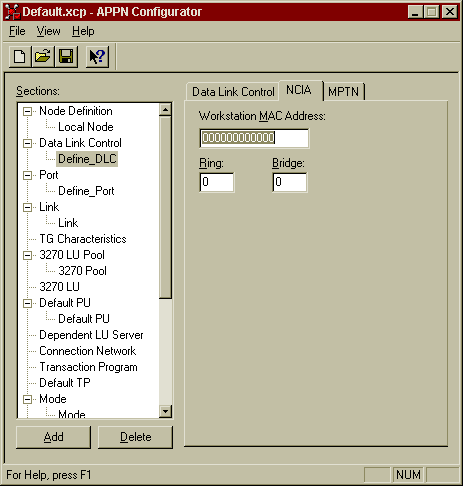Click the APPN Configurator title bar icon
The height and width of the screenshot is (486, 463).
coord(12,12)
